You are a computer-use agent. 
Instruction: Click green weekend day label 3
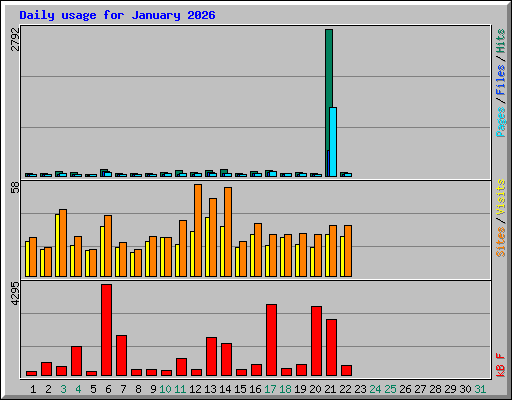(x=63, y=389)
